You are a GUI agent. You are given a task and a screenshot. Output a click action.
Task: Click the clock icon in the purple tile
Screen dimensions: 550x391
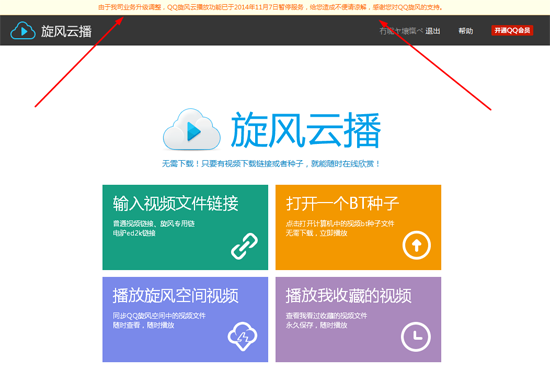[x=416, y=337]
